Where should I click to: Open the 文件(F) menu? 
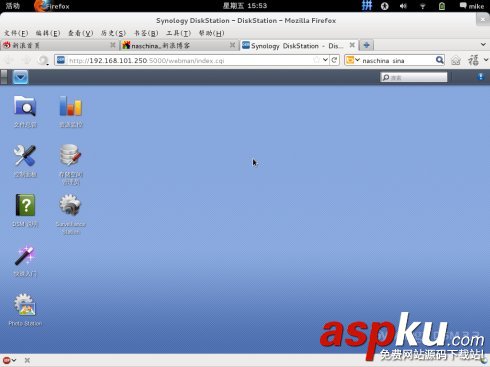pyautogui.click(x=16, y=33)
